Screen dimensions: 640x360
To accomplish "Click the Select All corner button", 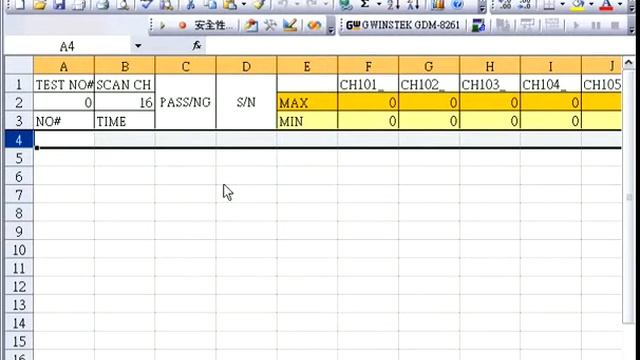I will (x=19, y=66).
